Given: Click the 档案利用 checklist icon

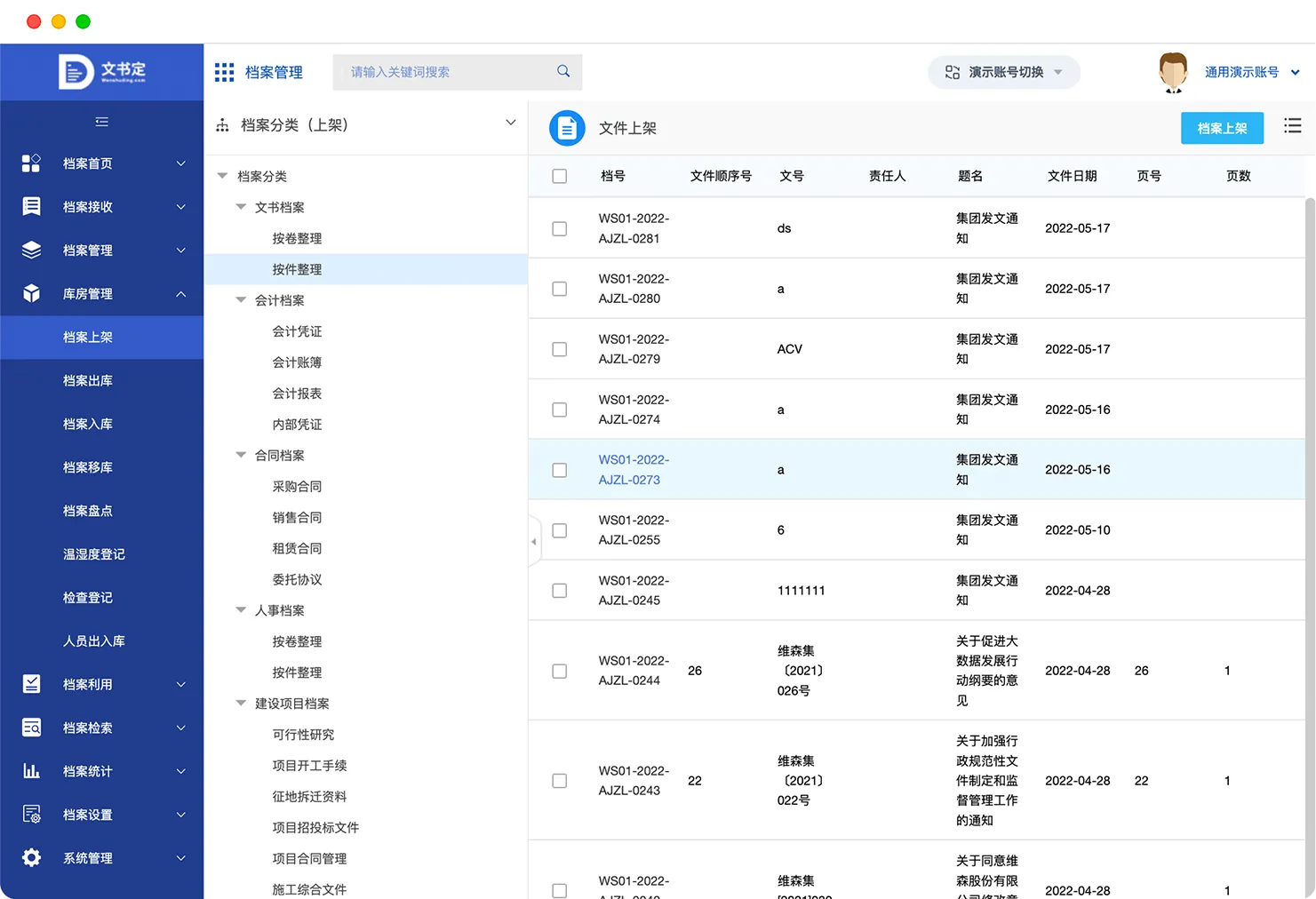Looking at the screenshot, I should 31,684.
